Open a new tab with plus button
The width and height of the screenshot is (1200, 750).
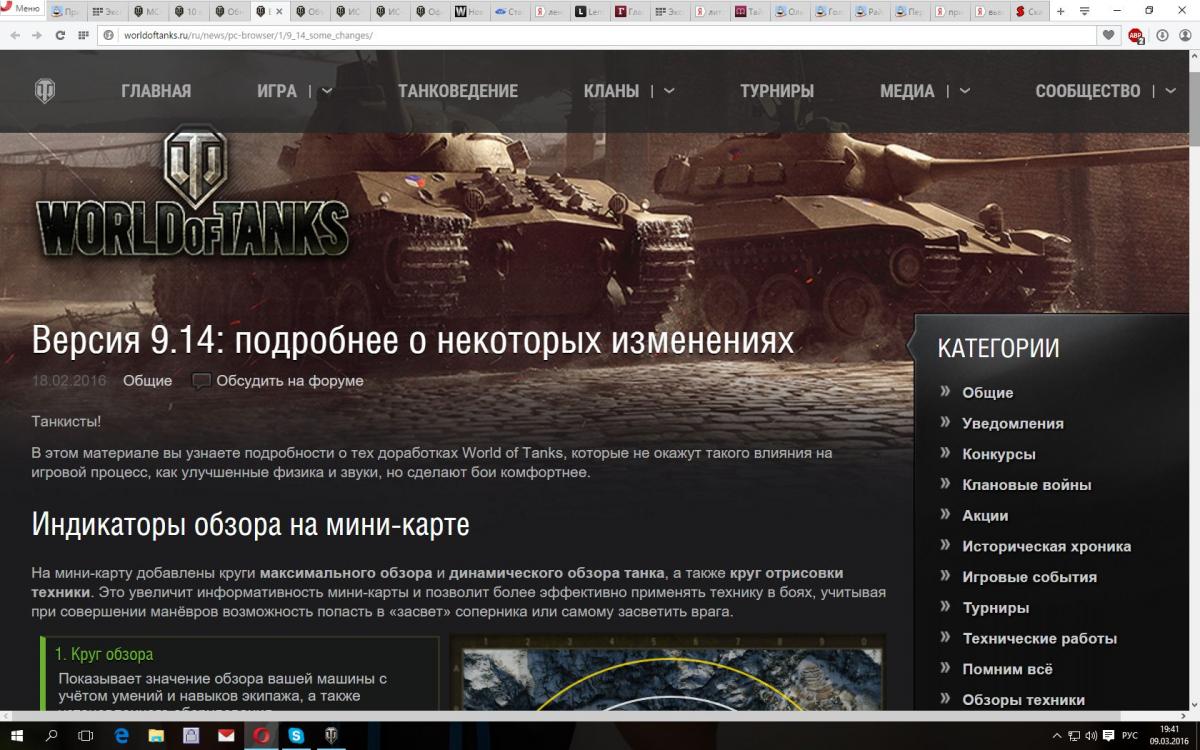pos(1061,12)
